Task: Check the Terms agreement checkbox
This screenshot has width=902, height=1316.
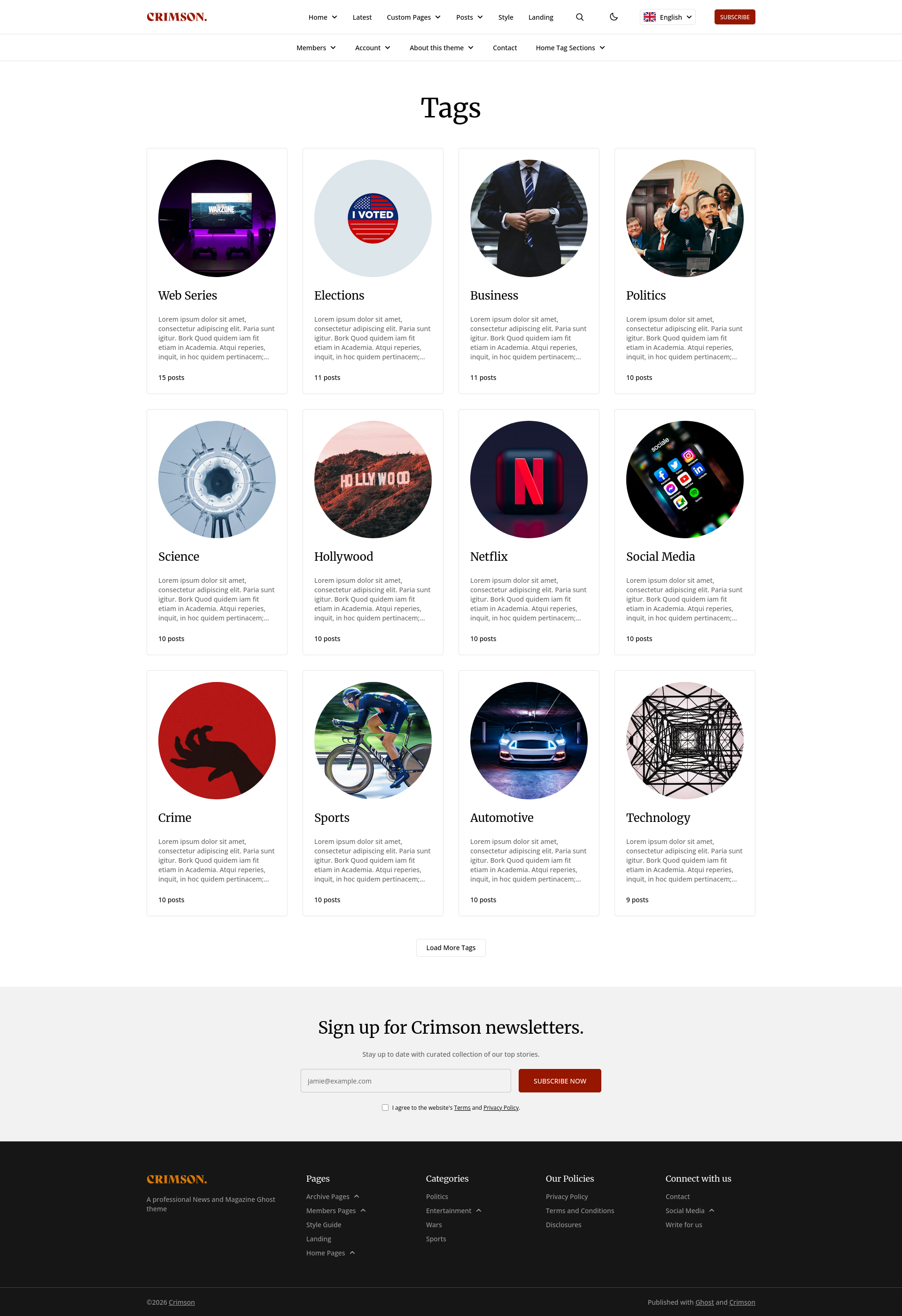Action: click(x=385, y=1107)
